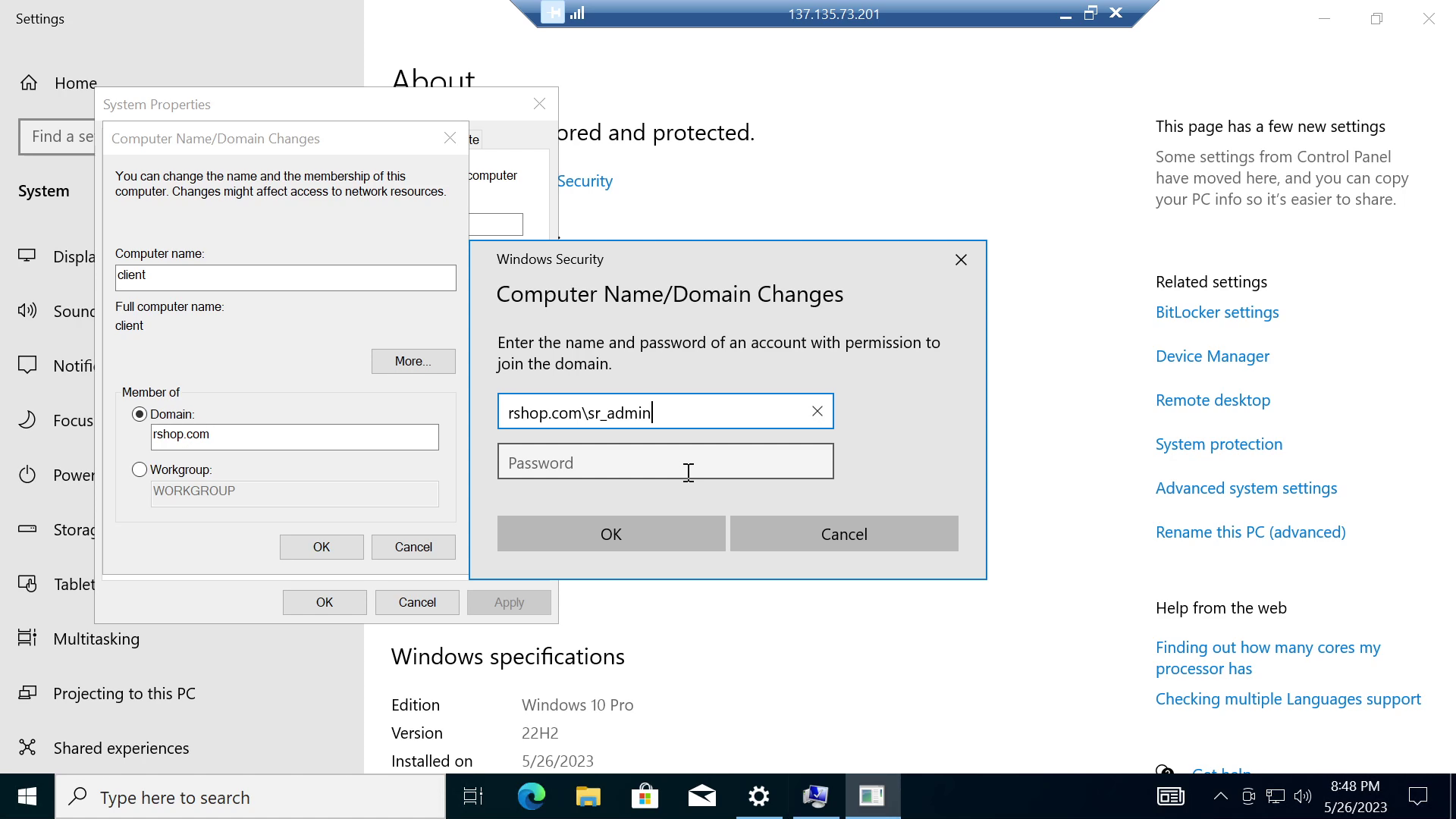
Task: Click the Domain text field rshop.com
Action: click(x=295, y=437)
